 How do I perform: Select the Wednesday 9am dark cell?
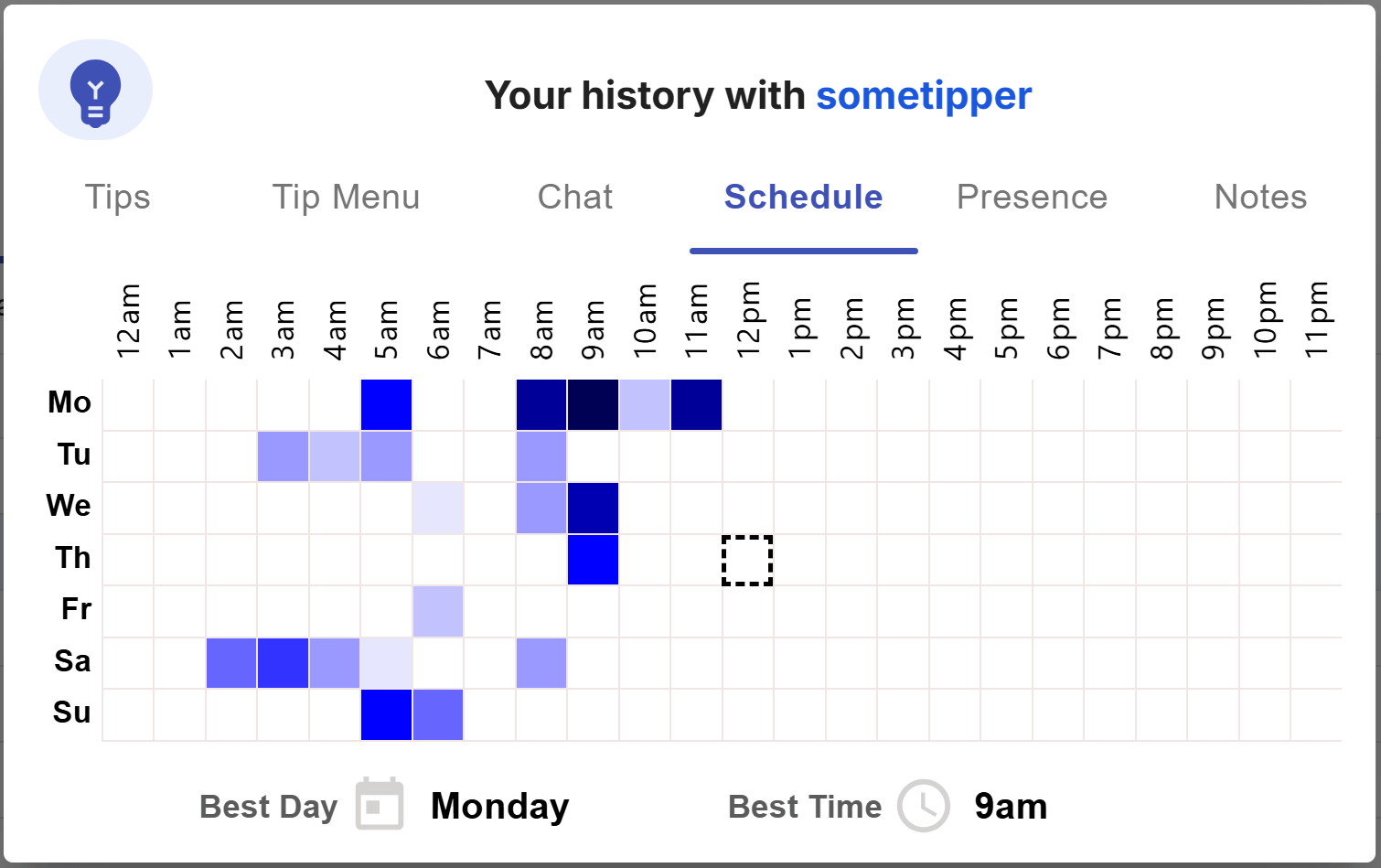click(593, 508)
